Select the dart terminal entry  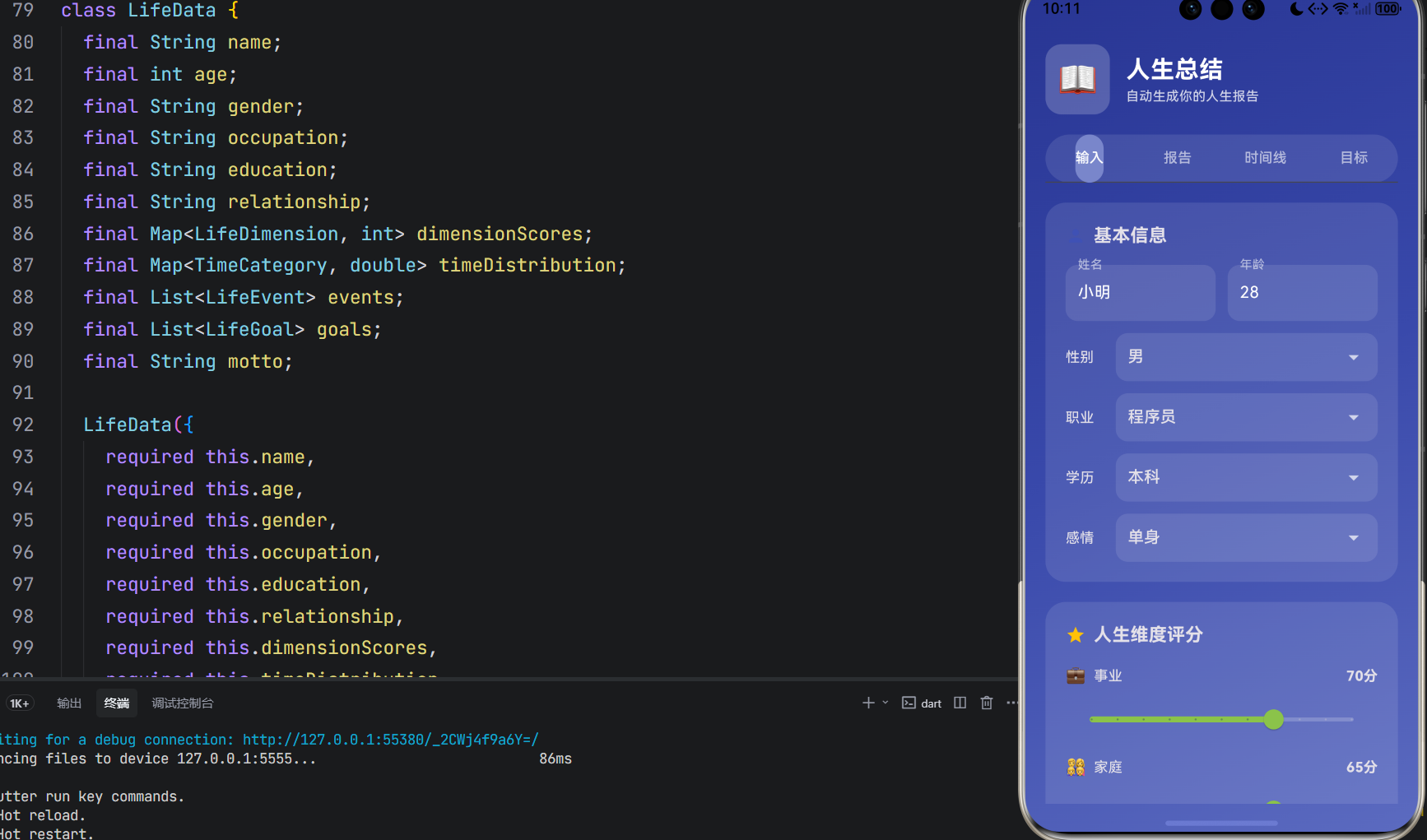coord(922,703)
